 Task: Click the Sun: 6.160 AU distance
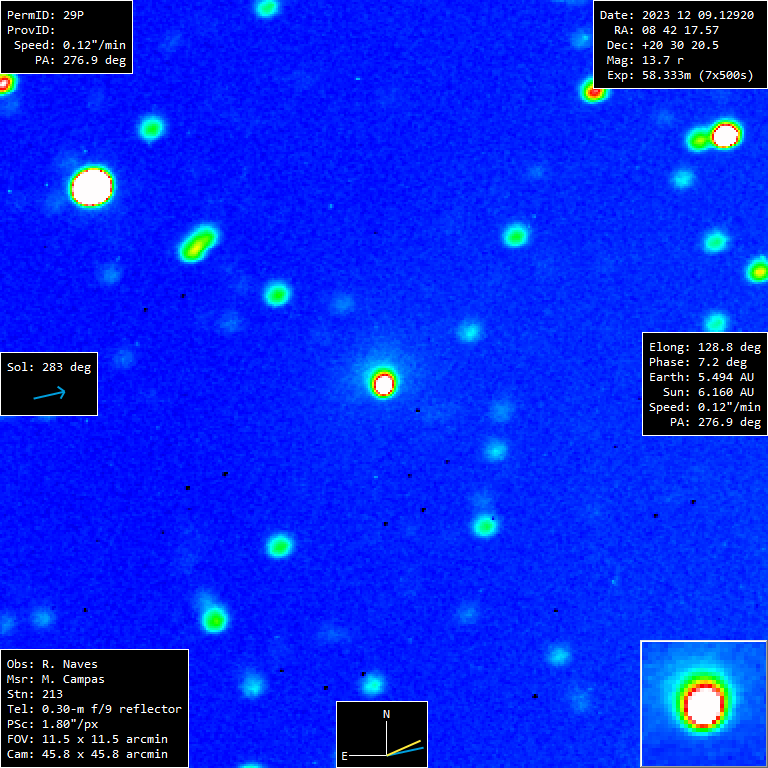click(708, 392)
